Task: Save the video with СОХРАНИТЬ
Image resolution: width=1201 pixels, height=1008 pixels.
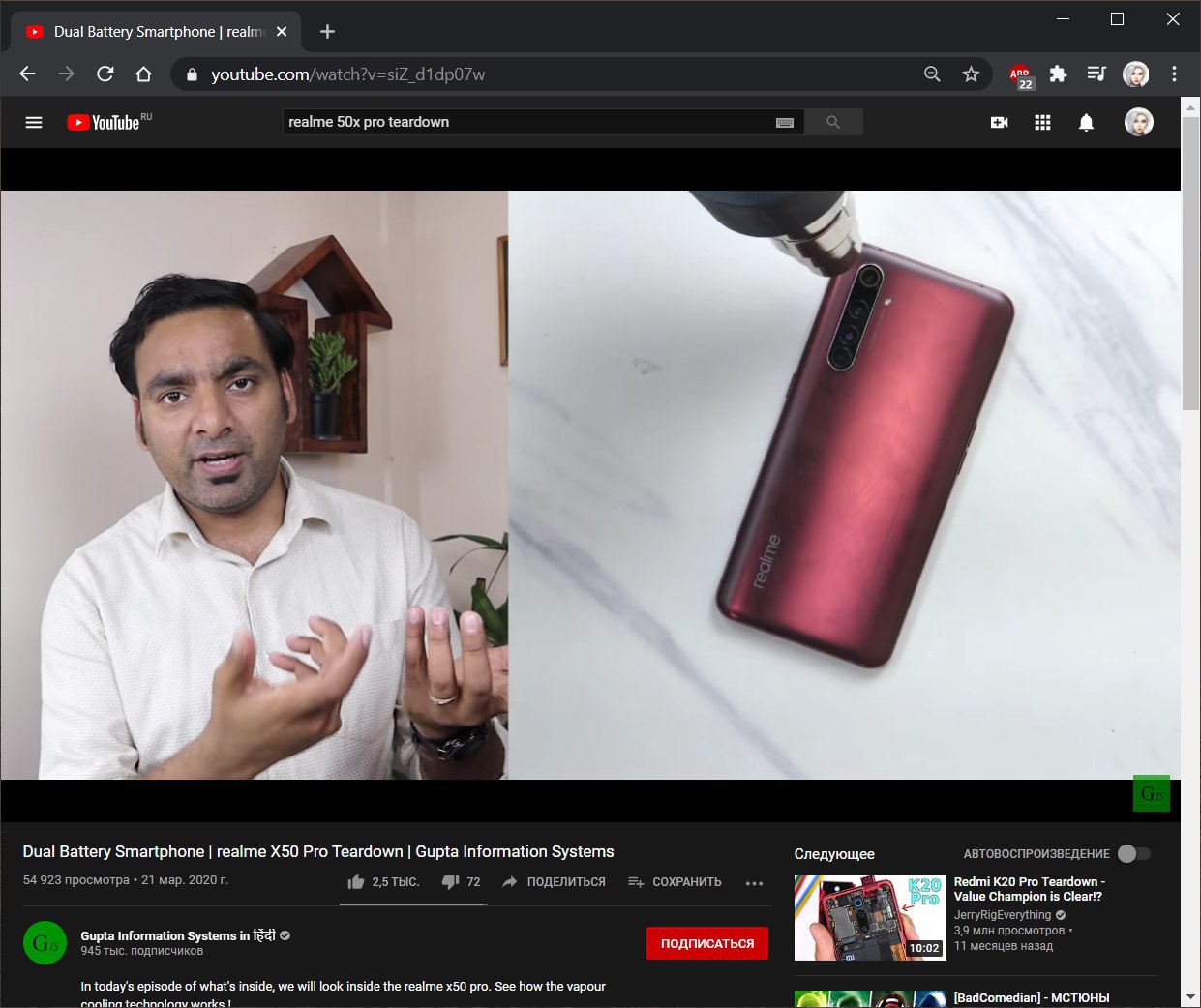Action: (675, 882)
